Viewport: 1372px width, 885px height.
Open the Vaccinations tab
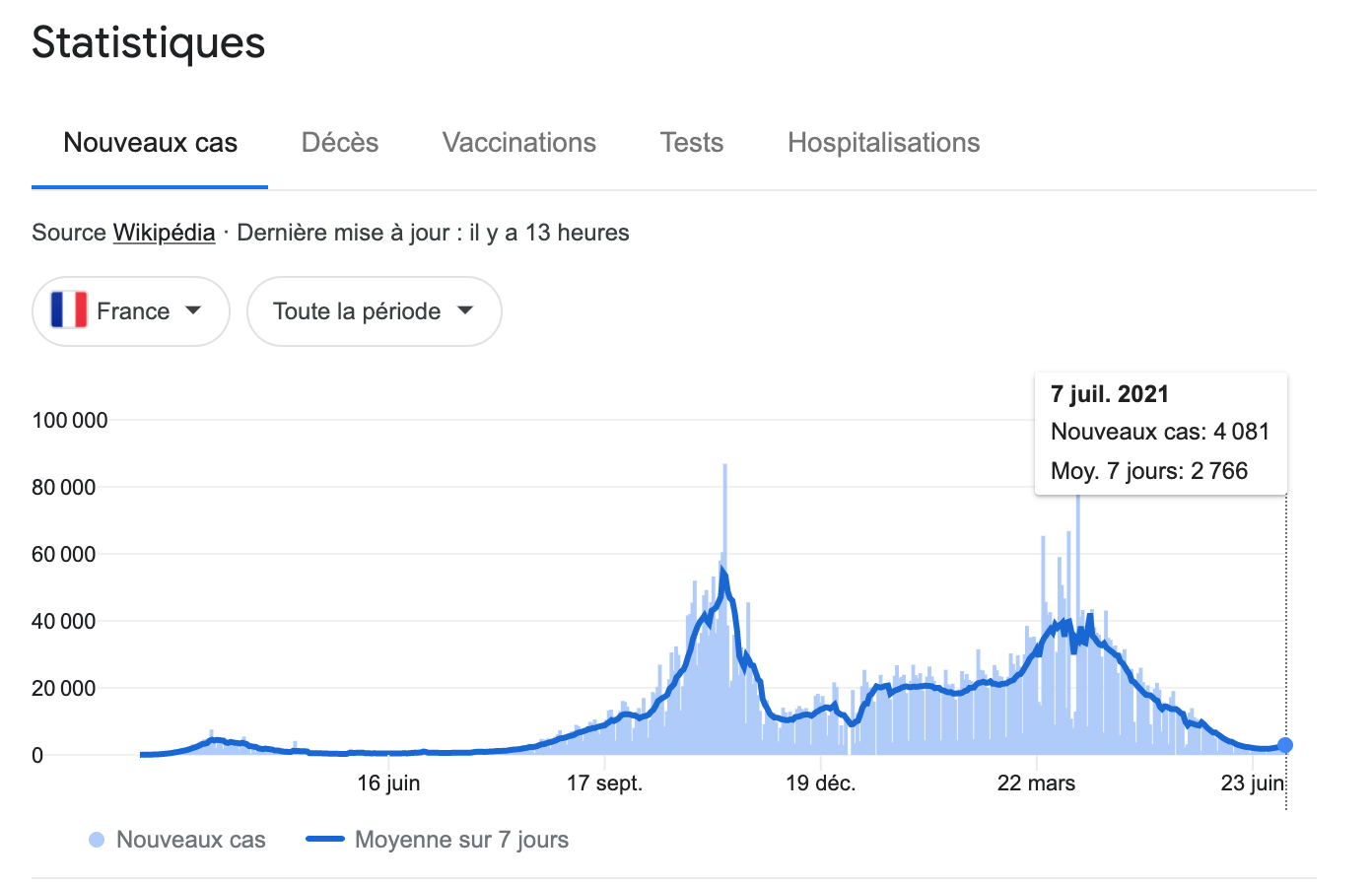[519, 143]
